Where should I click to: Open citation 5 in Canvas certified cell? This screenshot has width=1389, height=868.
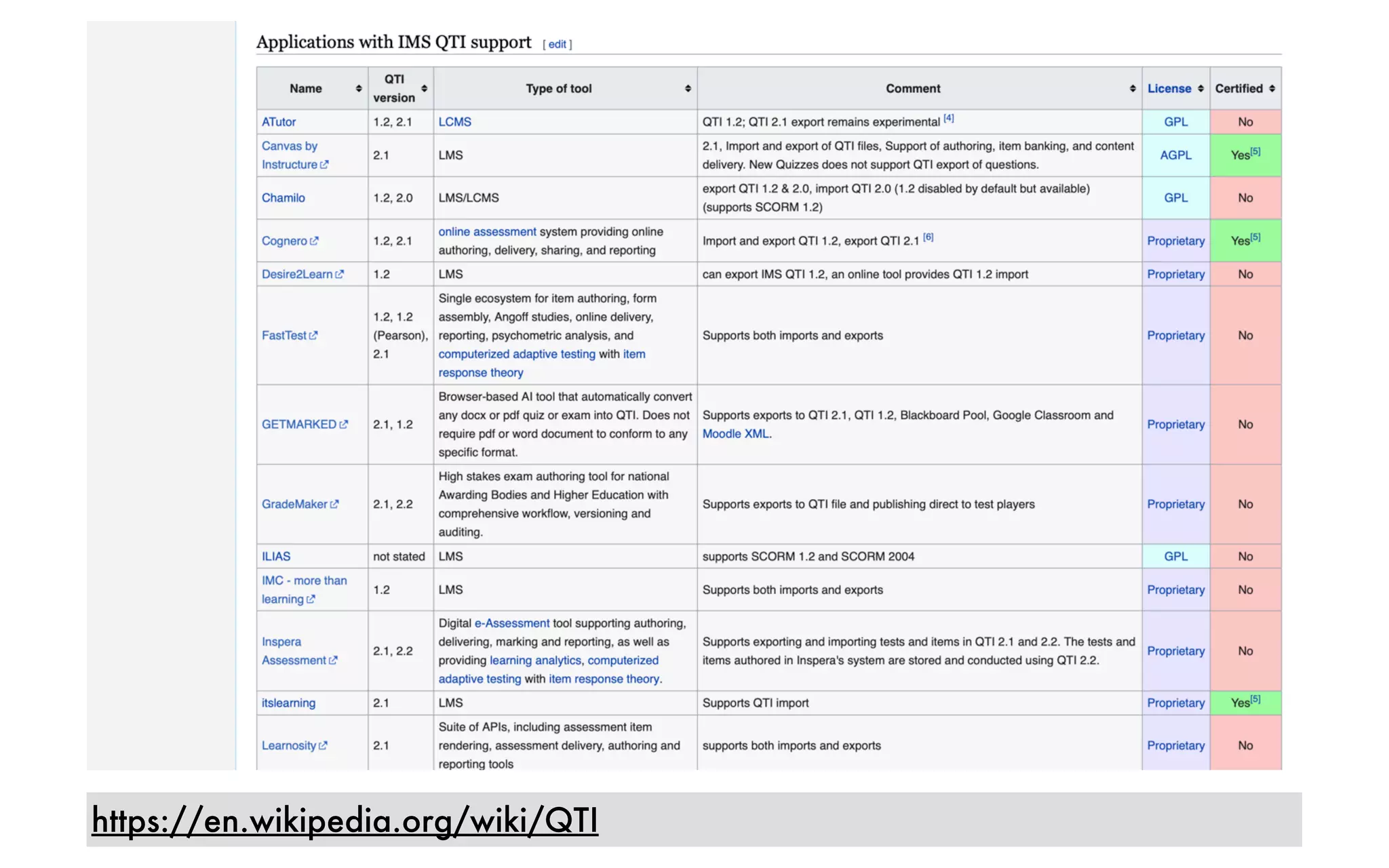1255,152
